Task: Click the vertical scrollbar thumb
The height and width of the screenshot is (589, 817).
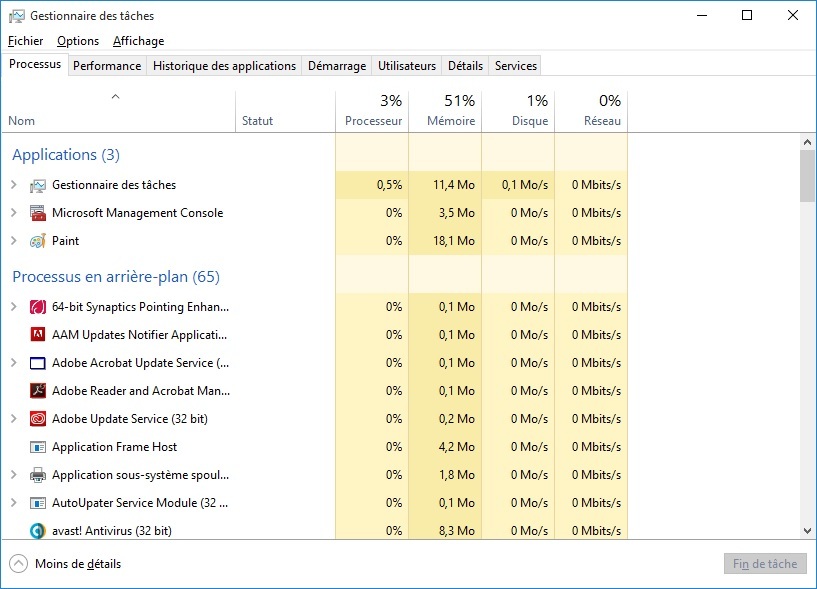Action: pyautogui.click(x=807, y=176)
